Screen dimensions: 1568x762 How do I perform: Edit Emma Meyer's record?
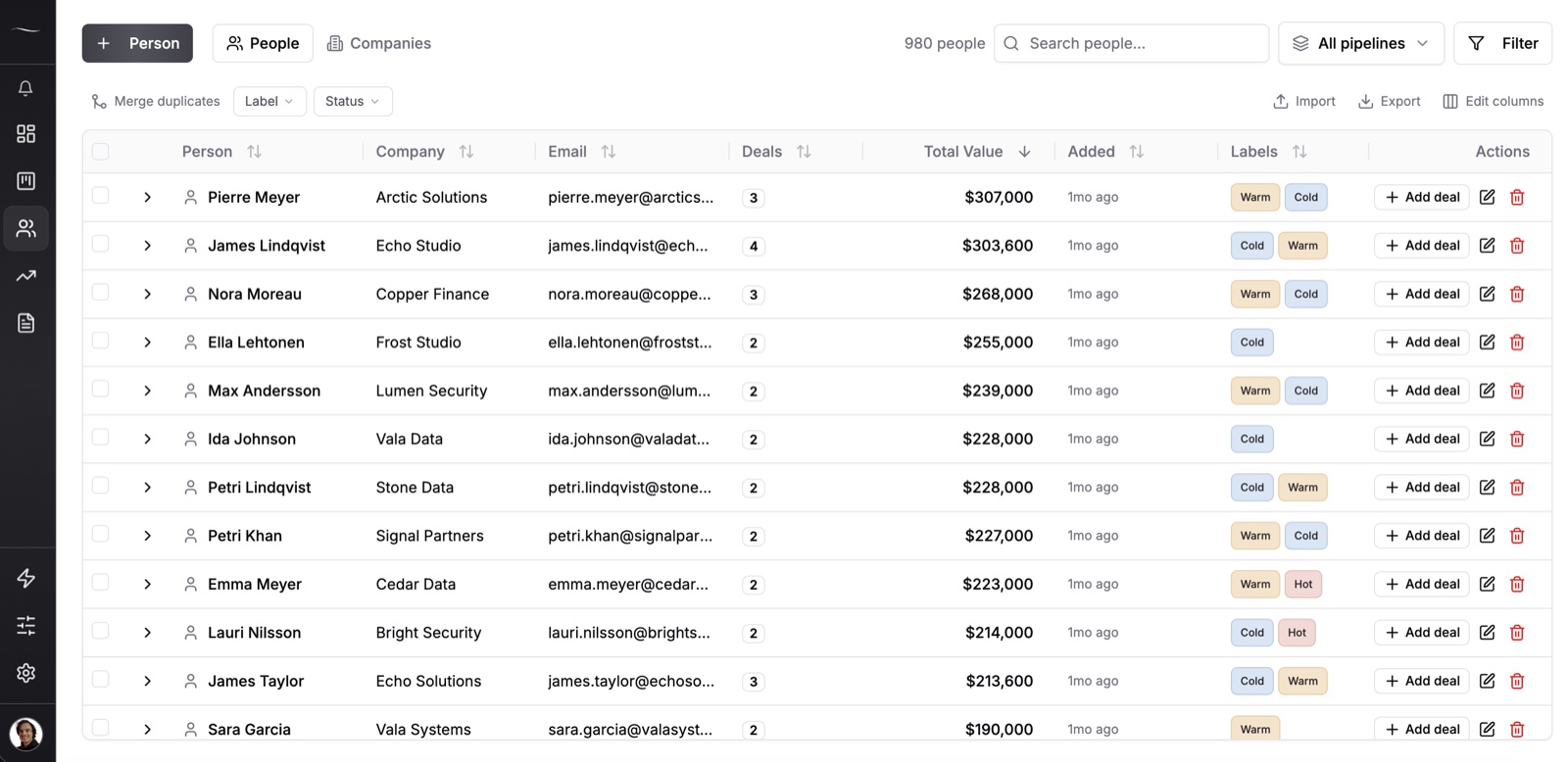pos(1487,584)
